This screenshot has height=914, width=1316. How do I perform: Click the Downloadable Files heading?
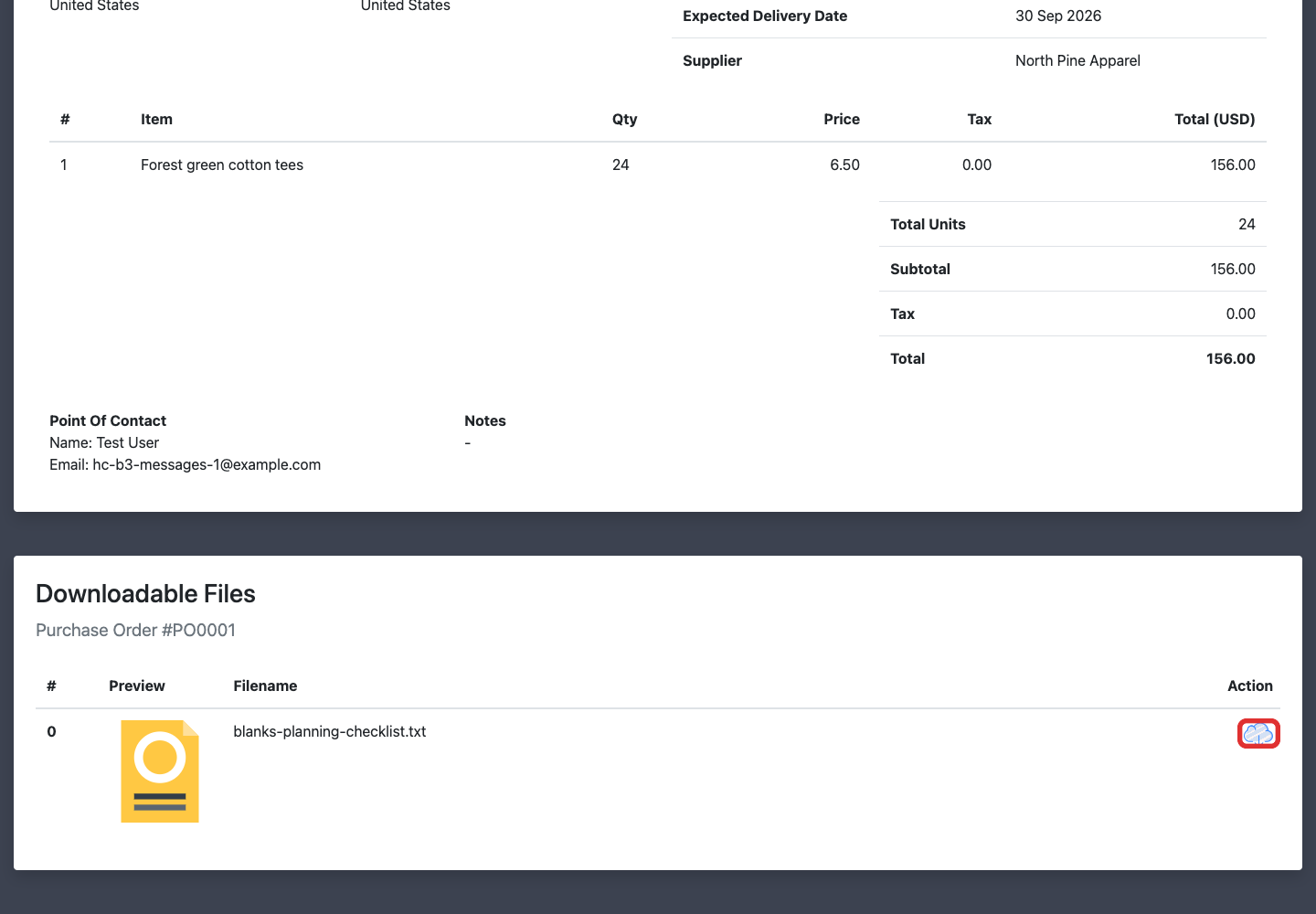click(145, 594)
